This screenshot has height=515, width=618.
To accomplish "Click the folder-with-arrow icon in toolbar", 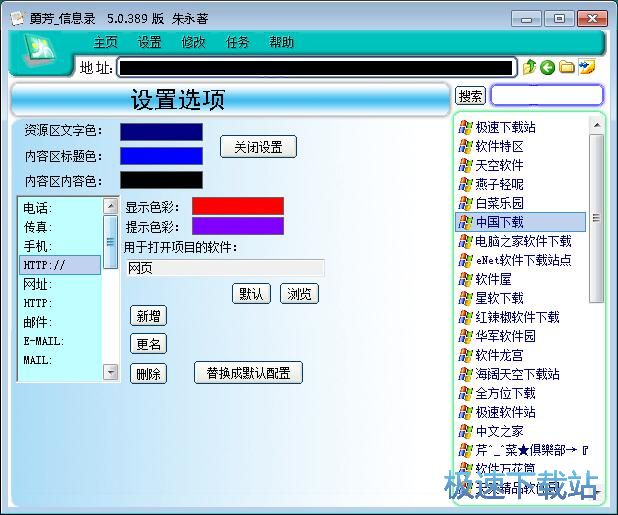I will [586, 67].
